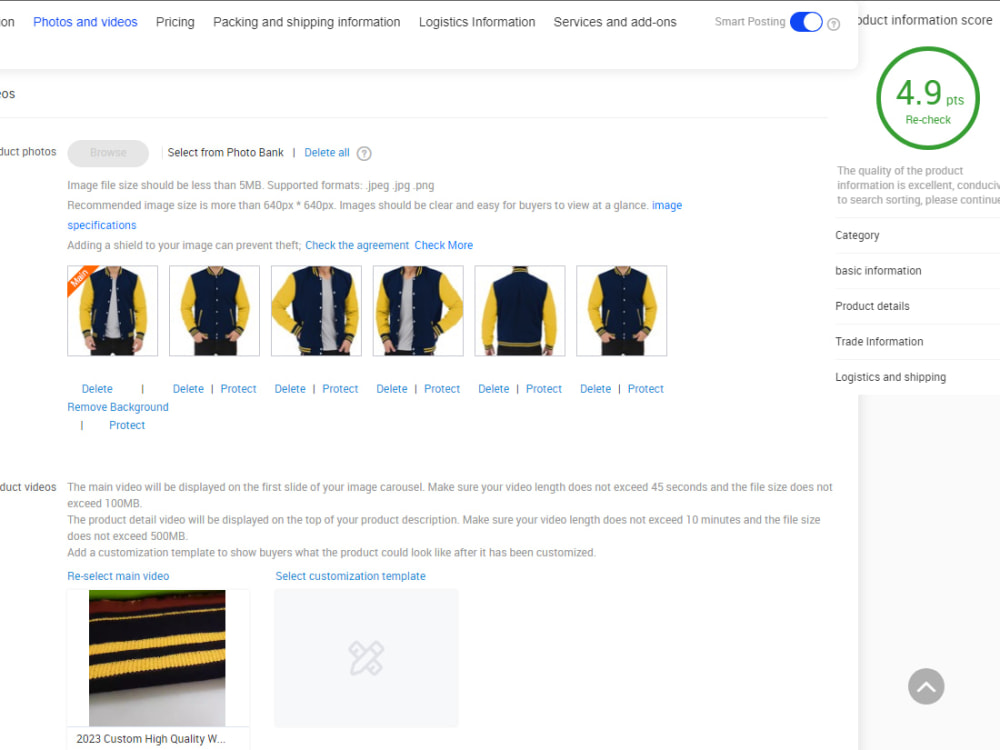Open the image specifications link
Screen dimensions: 1000x750
coord(666,205)
